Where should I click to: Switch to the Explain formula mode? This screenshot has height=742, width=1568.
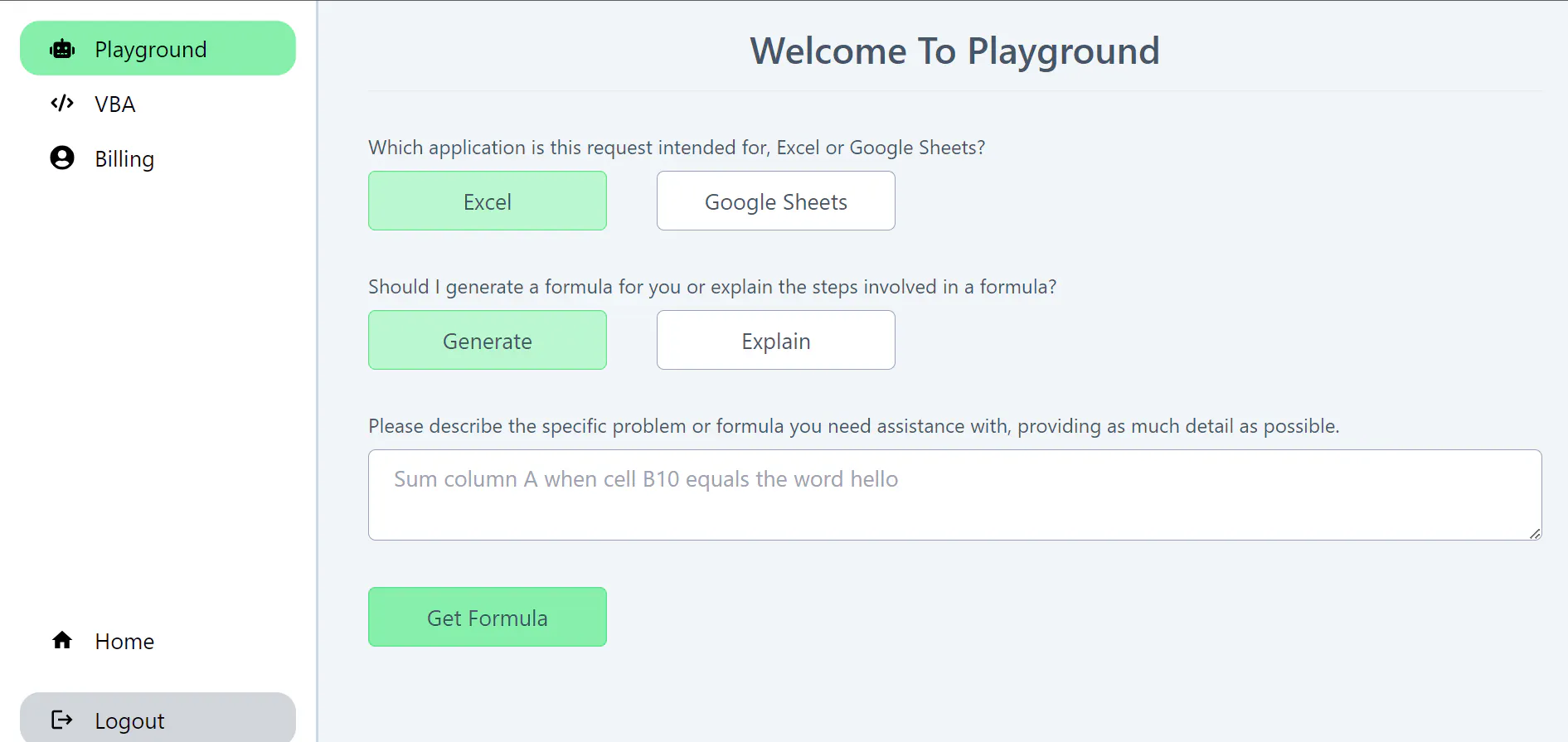point(776,340)
